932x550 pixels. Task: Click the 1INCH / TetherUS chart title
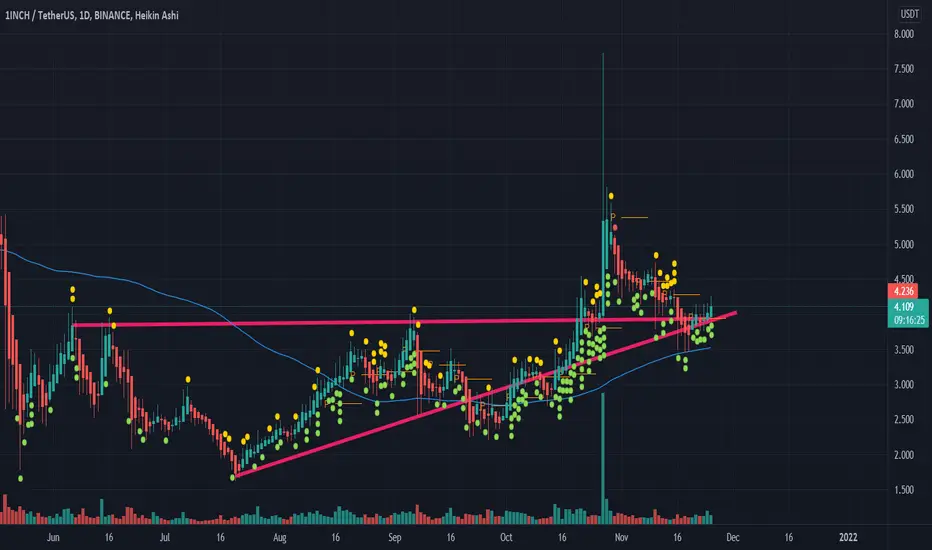point(92,15)
